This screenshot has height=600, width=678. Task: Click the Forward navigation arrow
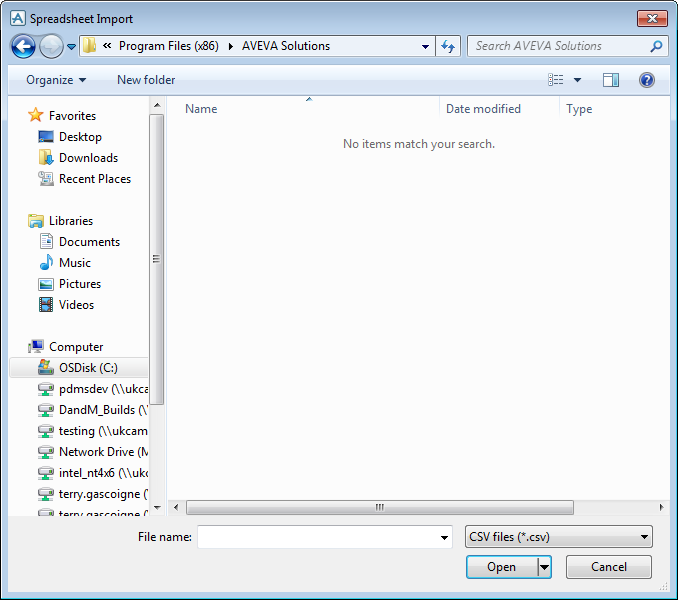point(51,46)
